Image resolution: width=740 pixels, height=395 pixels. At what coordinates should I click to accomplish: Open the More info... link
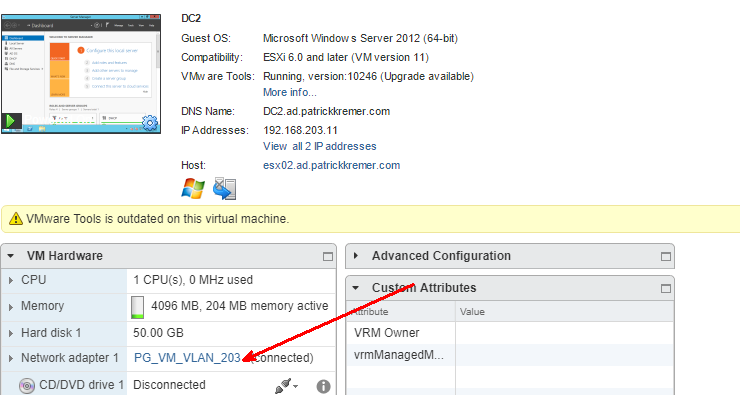[x=290, y=92]
